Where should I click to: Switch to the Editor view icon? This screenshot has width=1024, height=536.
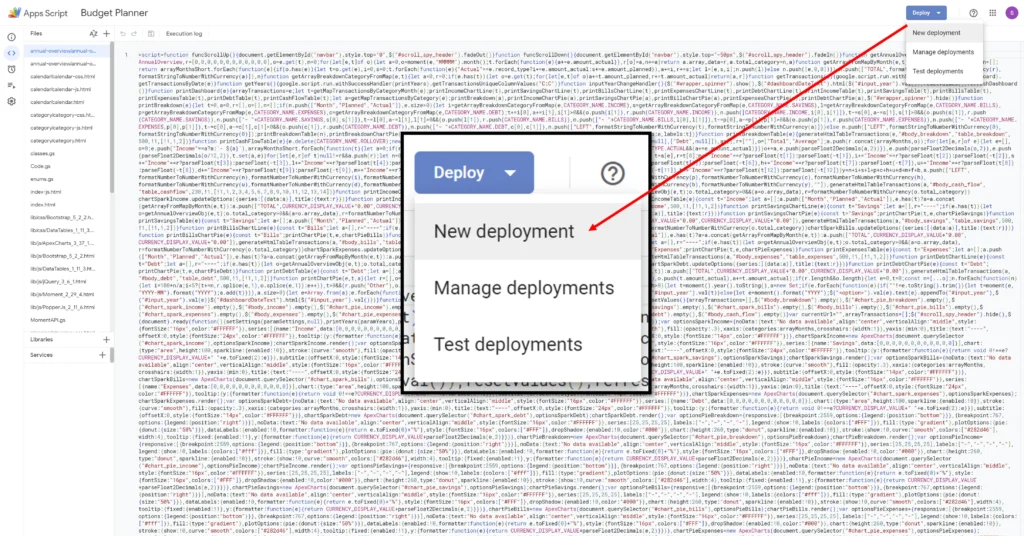click(x=11, y=51)
